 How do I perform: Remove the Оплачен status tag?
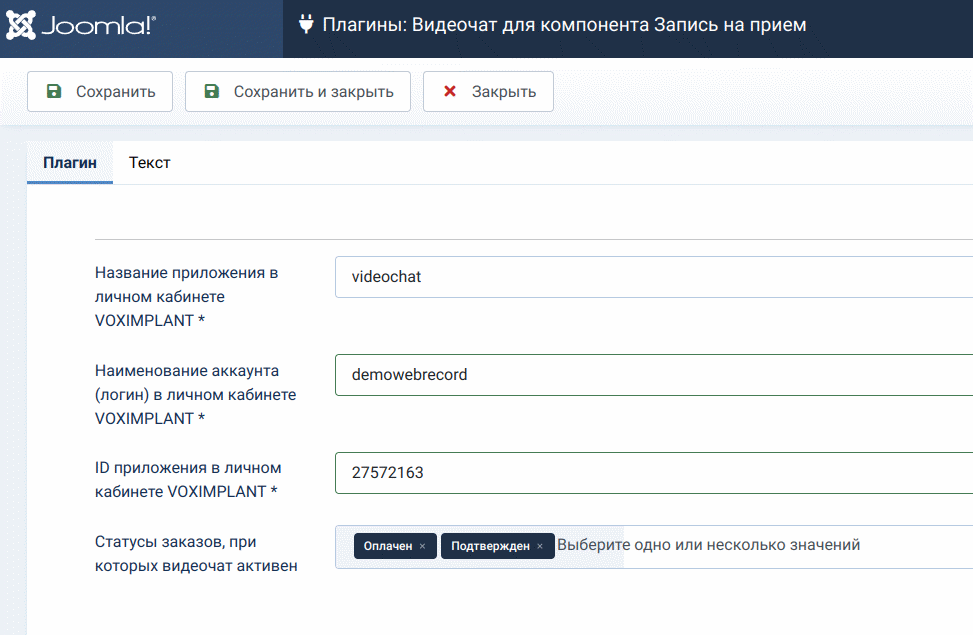coord(423,546)
